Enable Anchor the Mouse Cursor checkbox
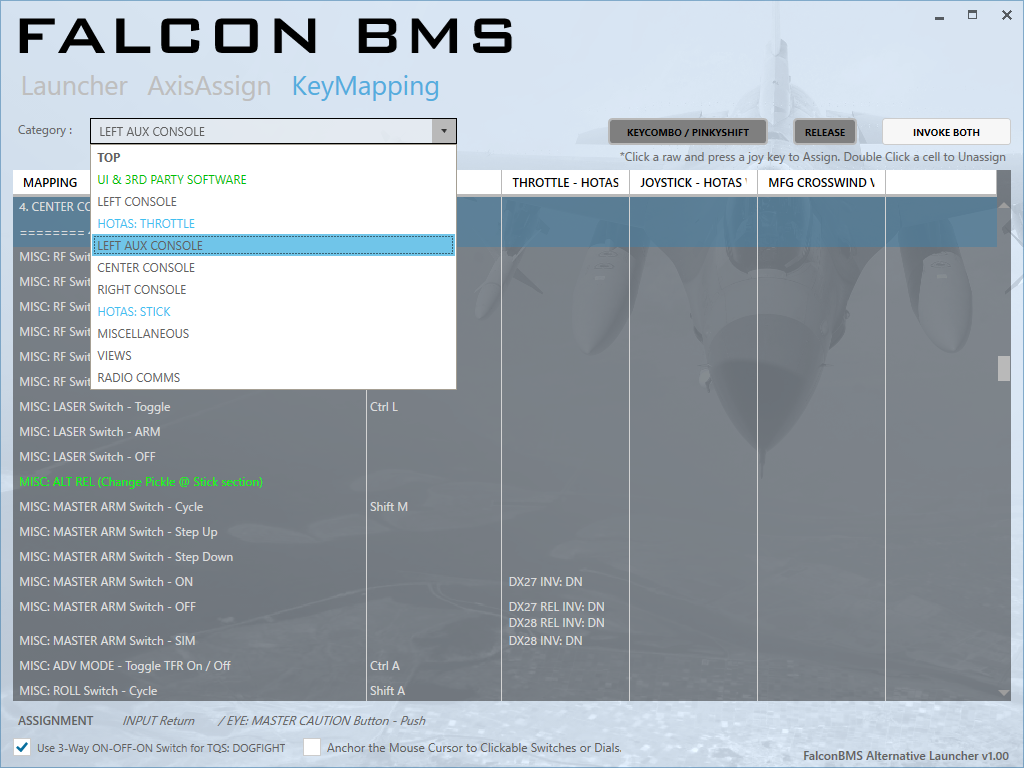 tap(312, 747)
